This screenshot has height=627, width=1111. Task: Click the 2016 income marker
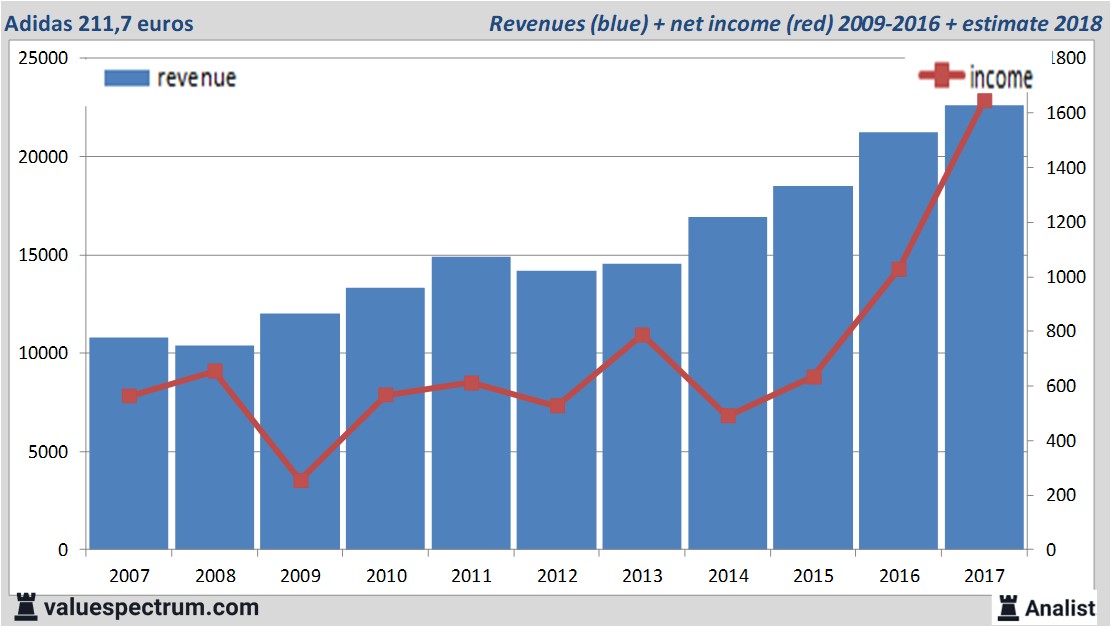coord(899,269)
